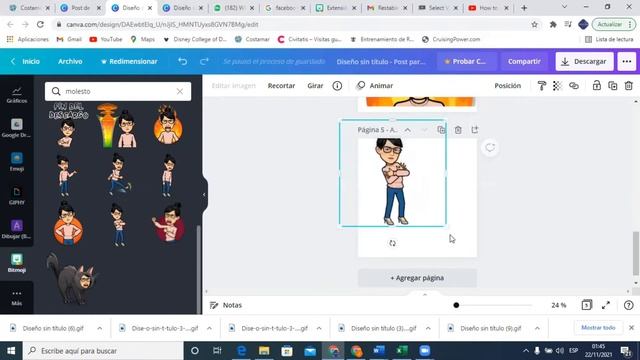Screen dimensions: 640x360
Task: Click the Windows Start button
Action: [11, 351]
